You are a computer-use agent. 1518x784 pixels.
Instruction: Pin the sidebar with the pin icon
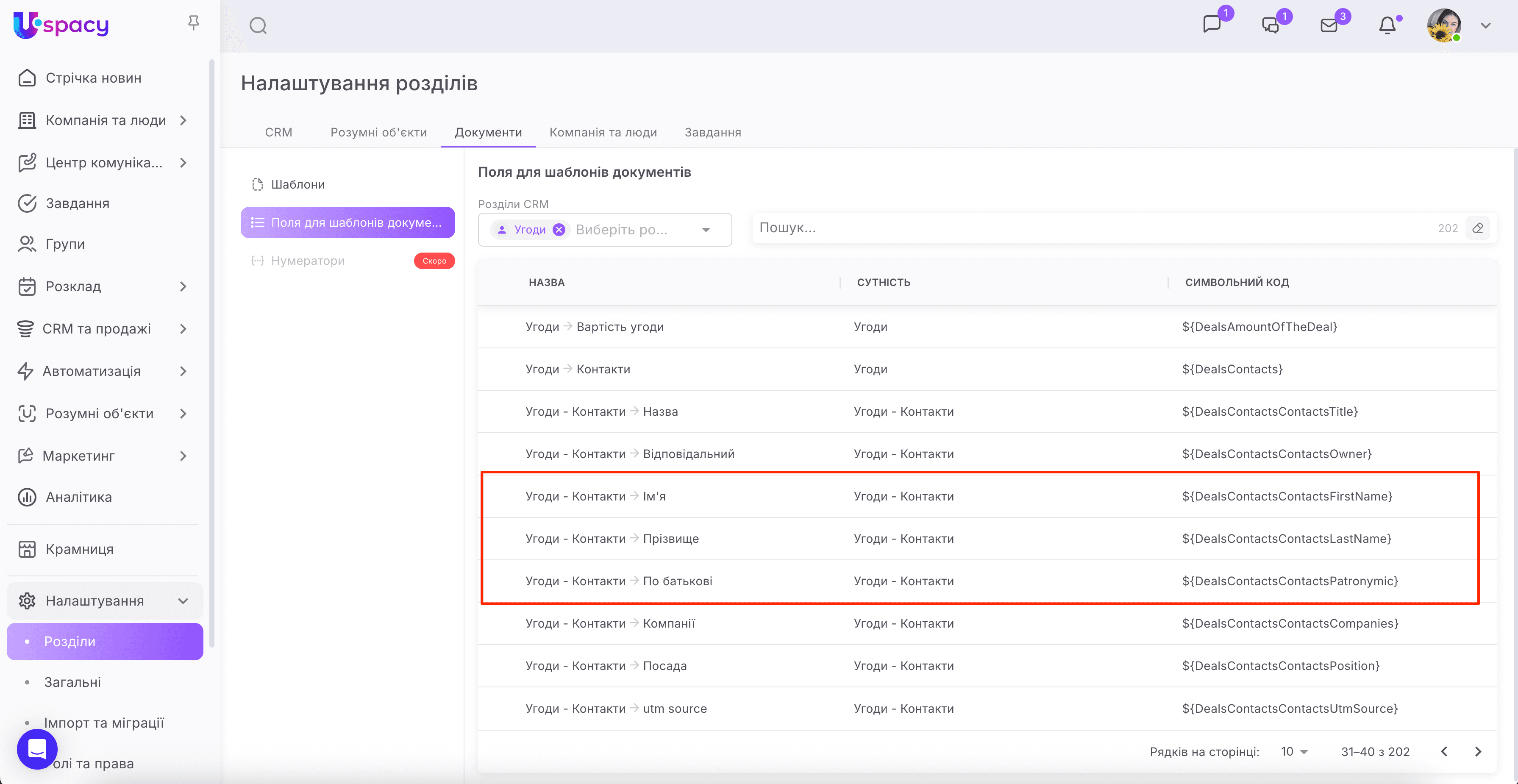click(x=193, y=23)
